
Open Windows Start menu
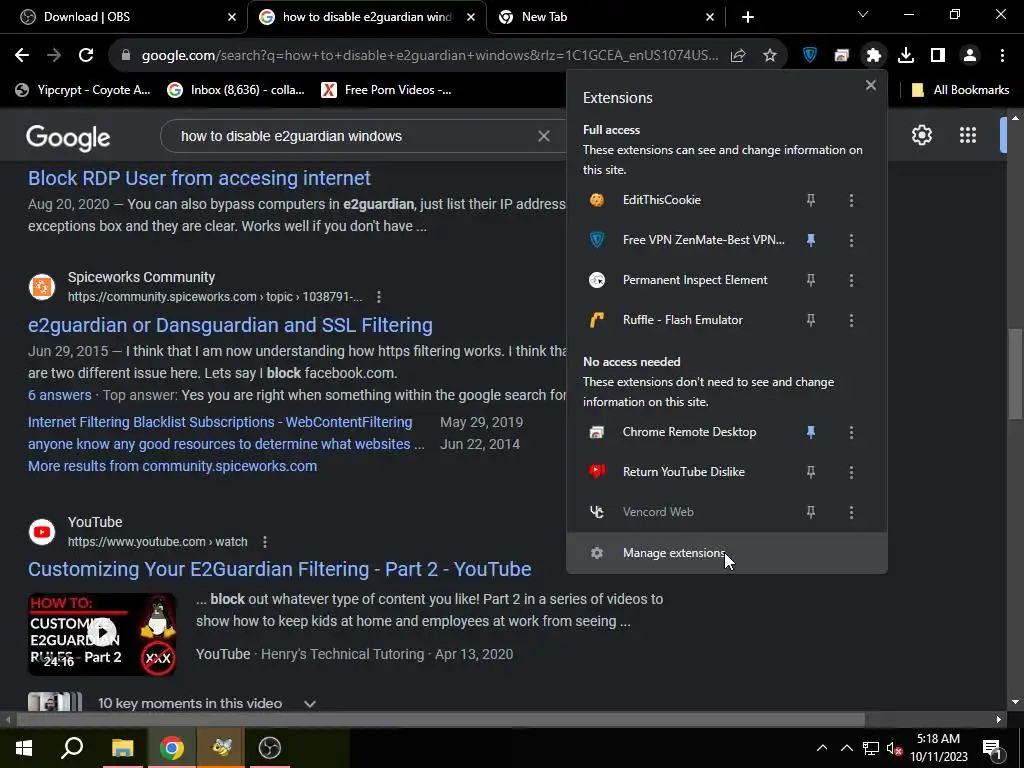coord(24,748)
